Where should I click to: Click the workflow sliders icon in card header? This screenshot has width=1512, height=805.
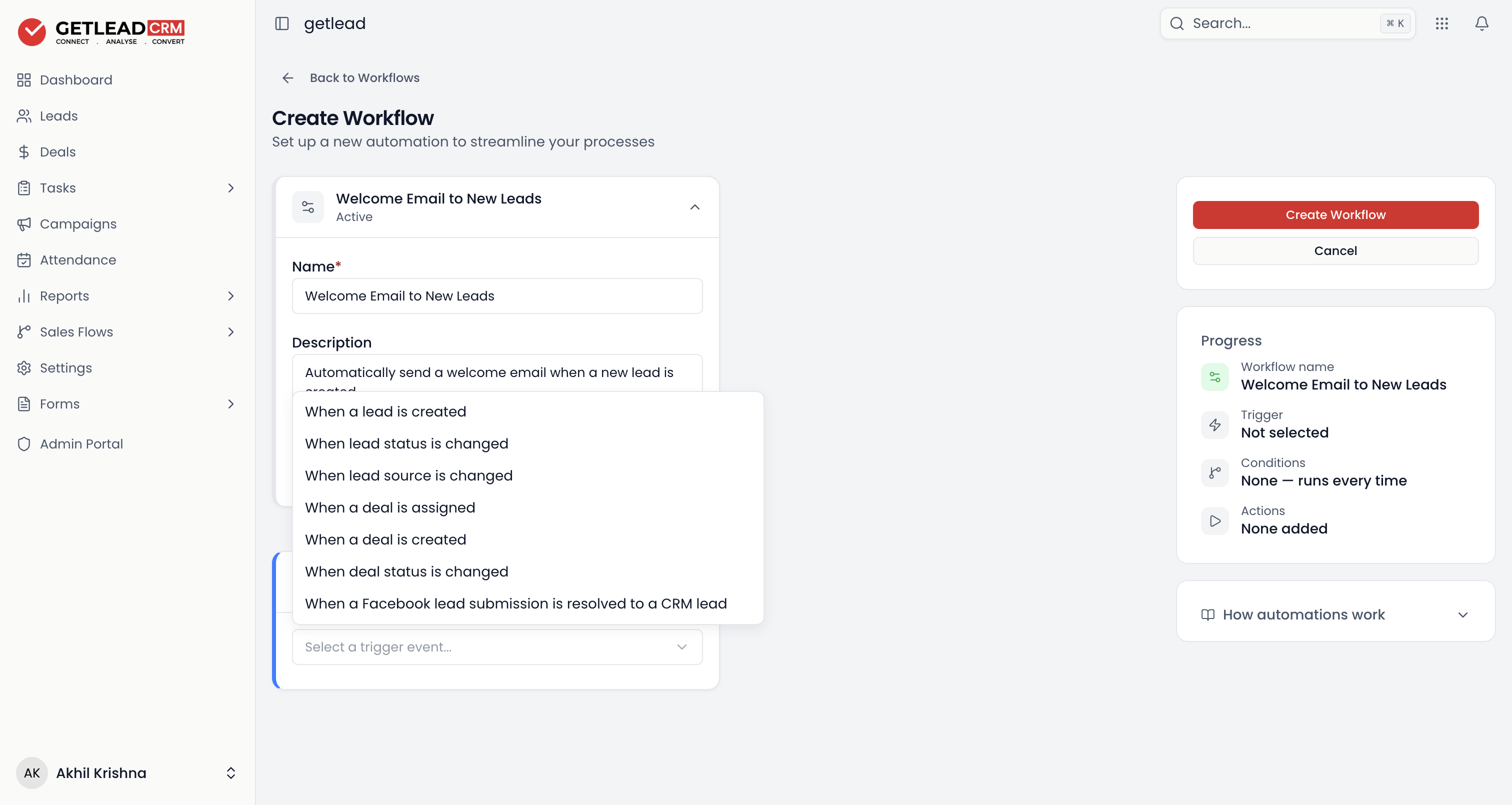click(308, 207)
